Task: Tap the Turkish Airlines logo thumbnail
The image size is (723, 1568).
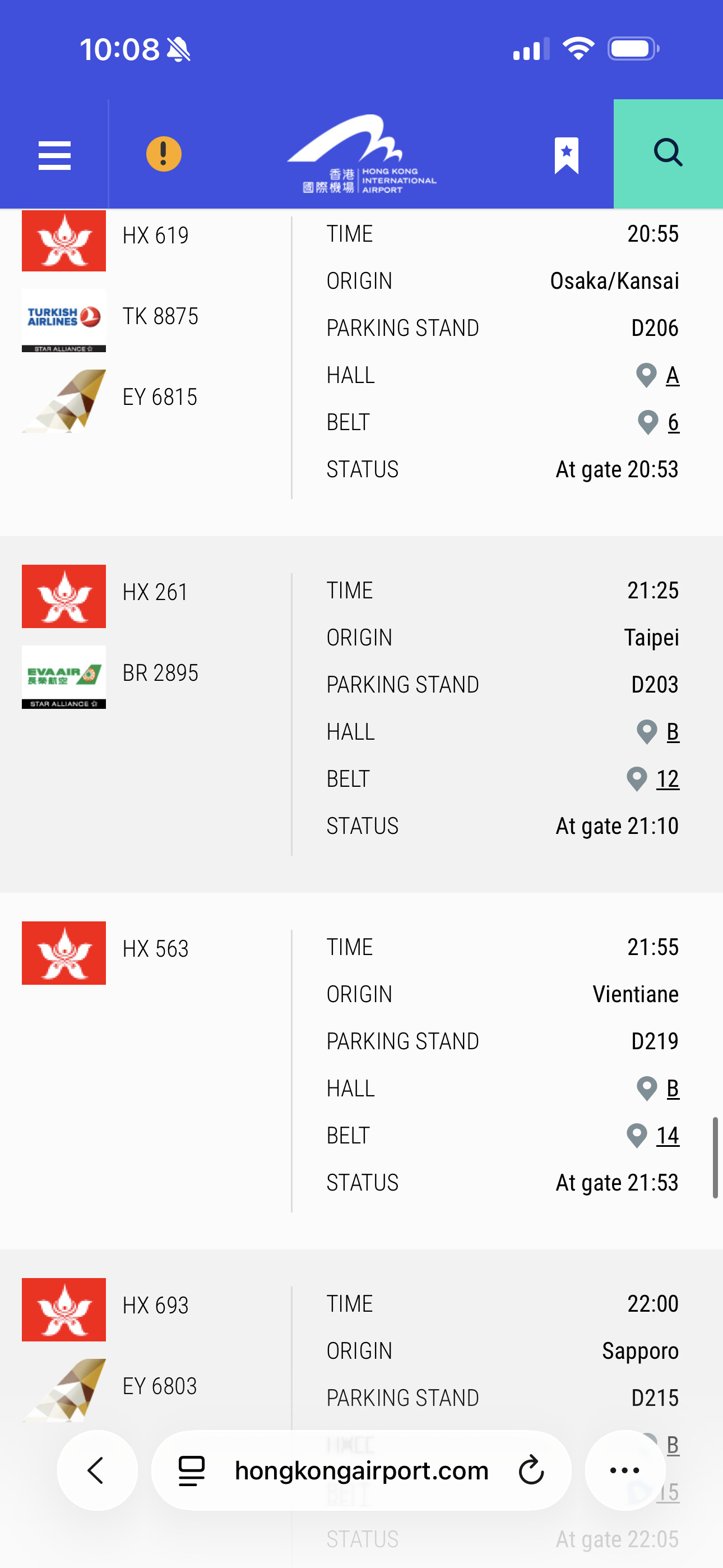Action: (x=64, y=320)
